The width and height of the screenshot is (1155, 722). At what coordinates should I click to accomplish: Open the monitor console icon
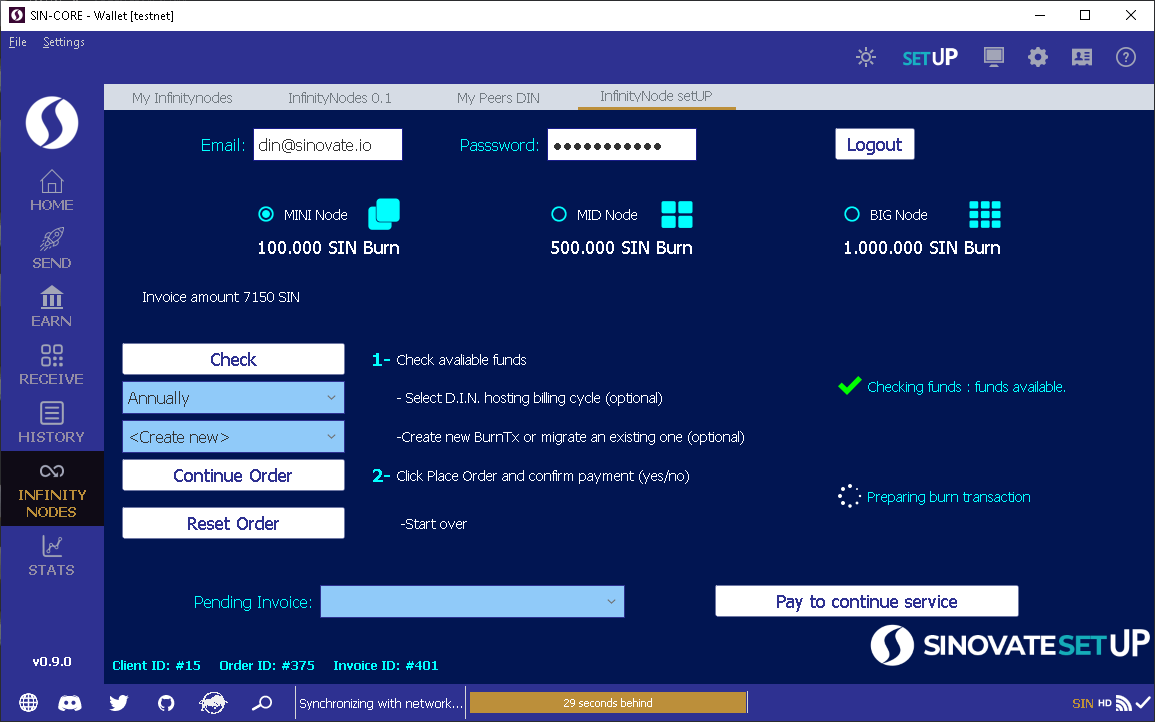pos(994,57)
